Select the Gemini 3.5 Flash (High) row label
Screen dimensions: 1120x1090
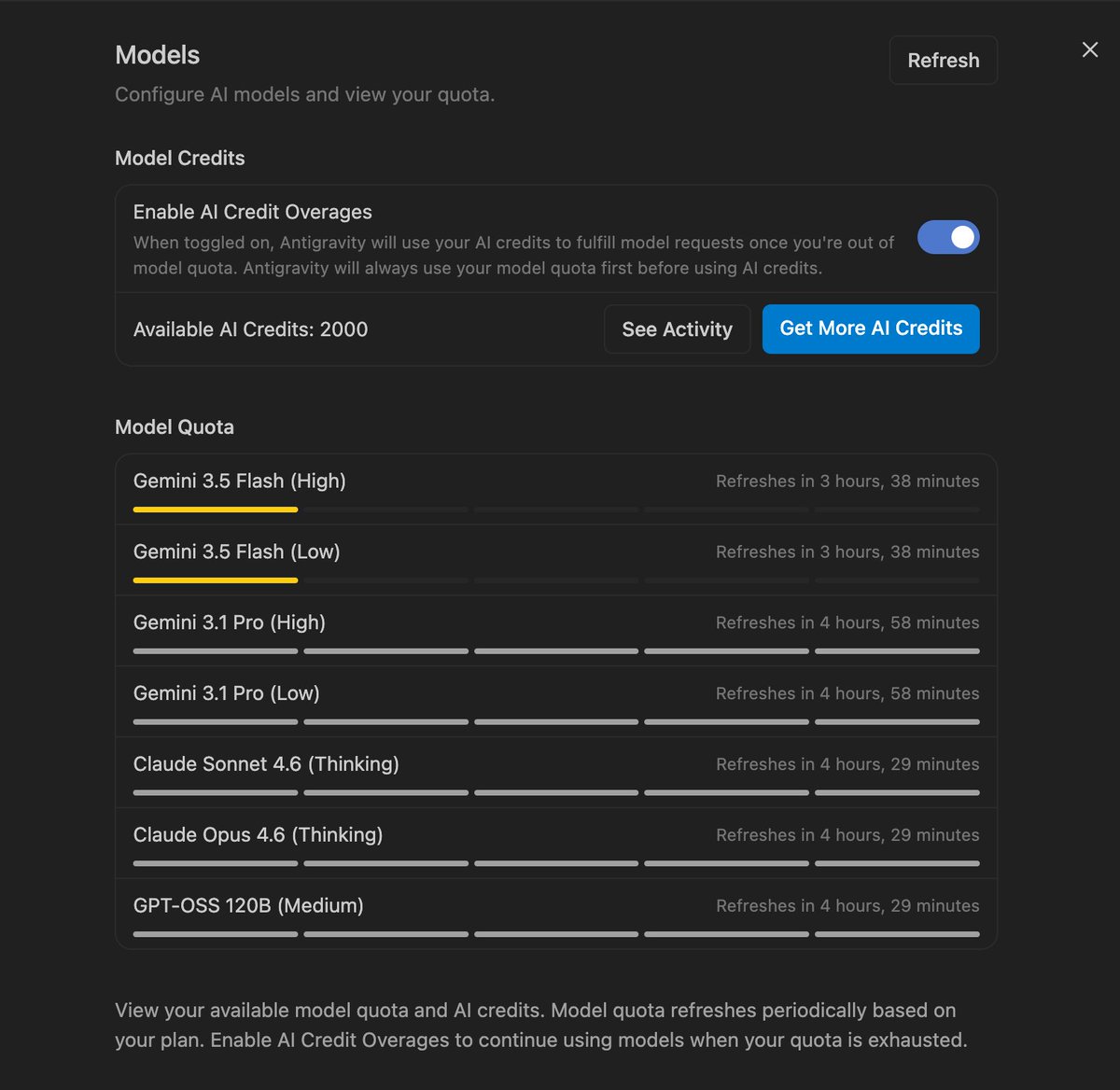pos(240,481)
